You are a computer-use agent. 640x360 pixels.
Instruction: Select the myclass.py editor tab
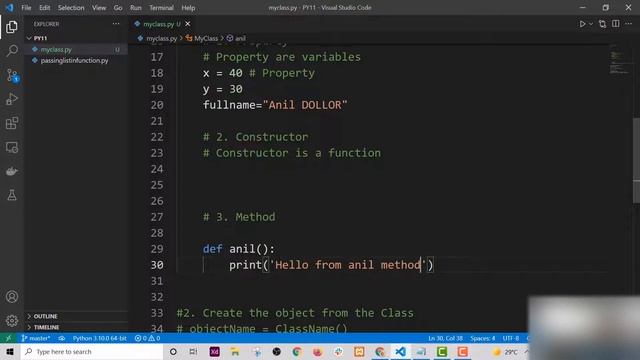pos(162,24)
